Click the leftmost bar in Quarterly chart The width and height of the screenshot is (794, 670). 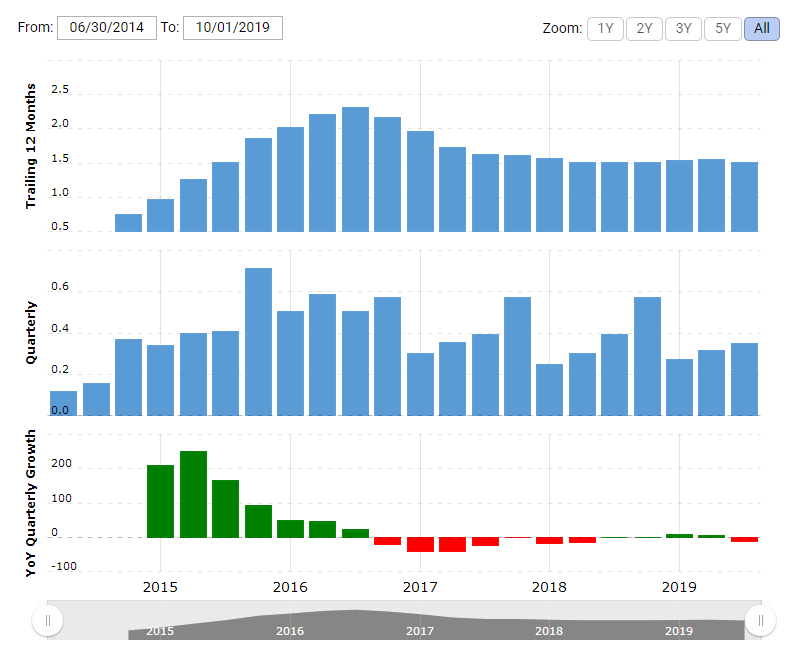click(63, 403)
